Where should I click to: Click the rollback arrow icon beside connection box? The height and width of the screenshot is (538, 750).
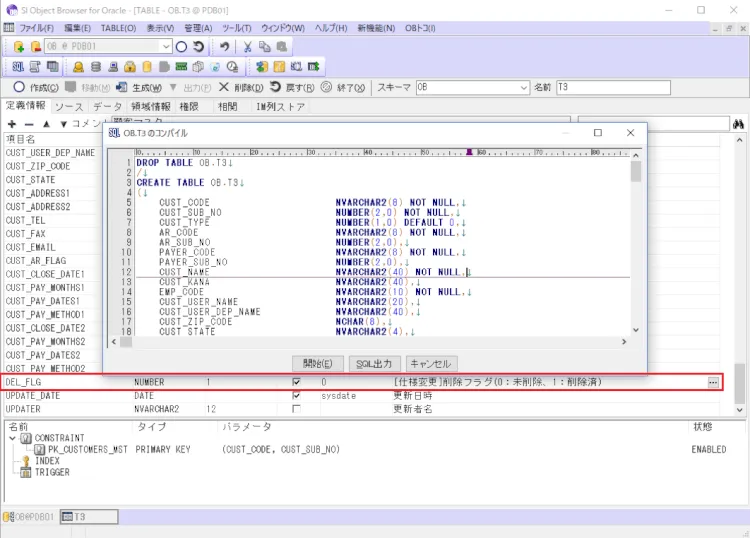point(199,46)
